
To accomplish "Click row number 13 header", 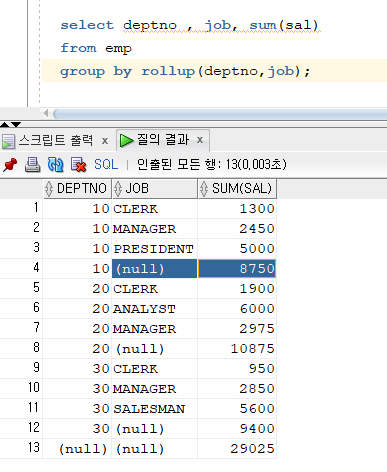I will point(21,448).
